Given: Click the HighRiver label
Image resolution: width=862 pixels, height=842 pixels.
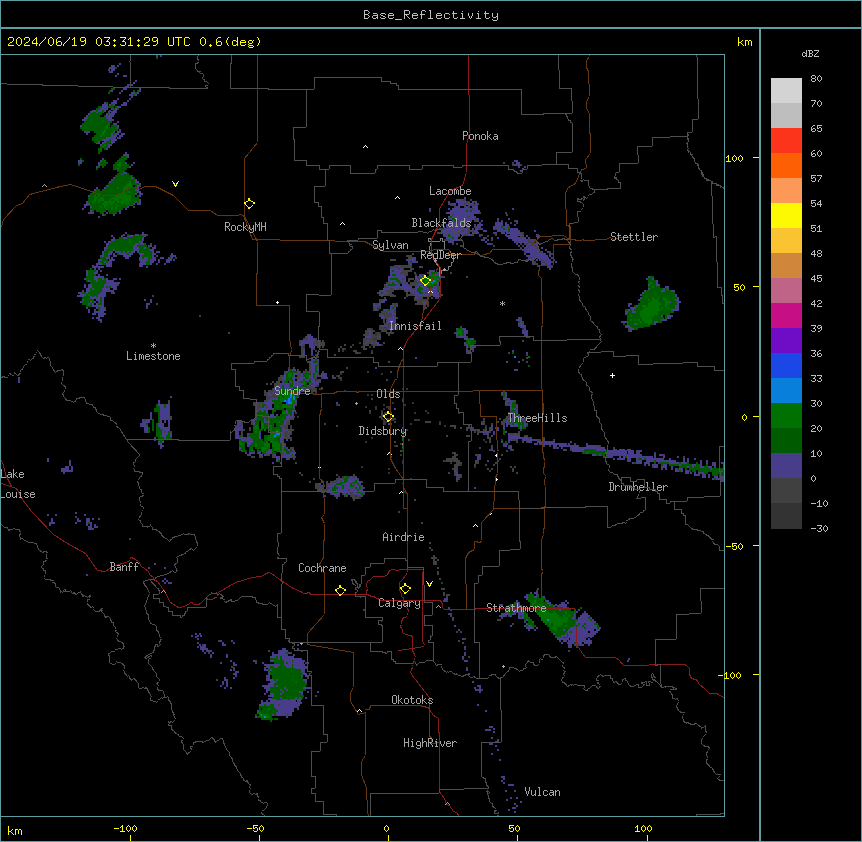Looking at the screenshot, I should pos(430,743).
